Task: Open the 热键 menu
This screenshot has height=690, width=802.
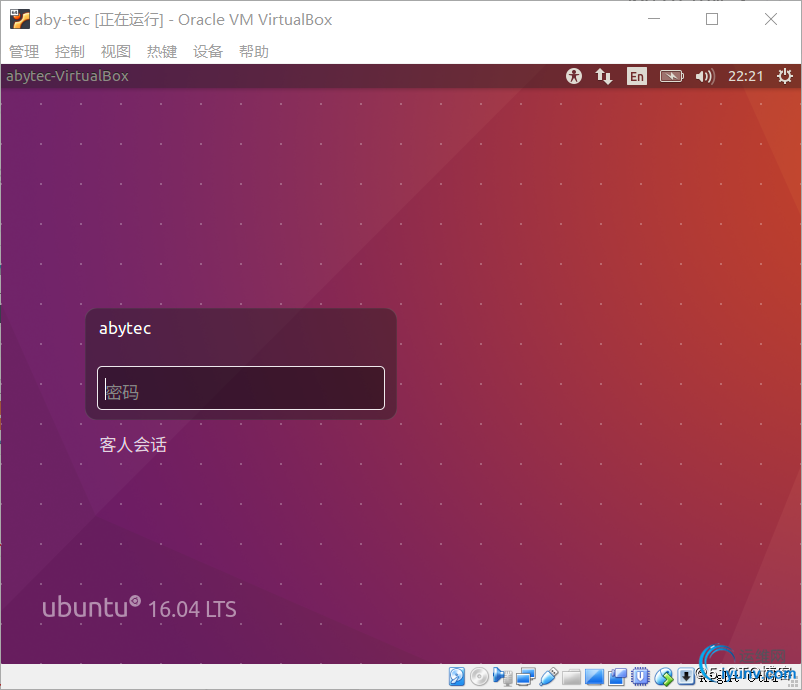Action: [x=162, y=51]
